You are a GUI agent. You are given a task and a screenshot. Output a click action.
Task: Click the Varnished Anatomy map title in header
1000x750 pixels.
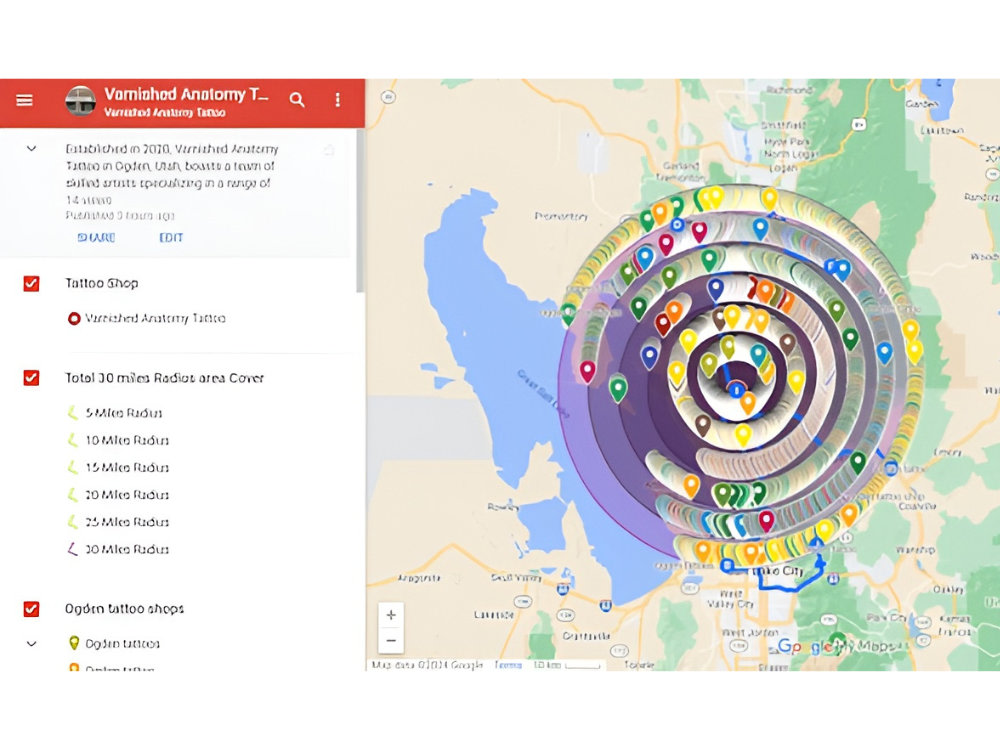186,94
